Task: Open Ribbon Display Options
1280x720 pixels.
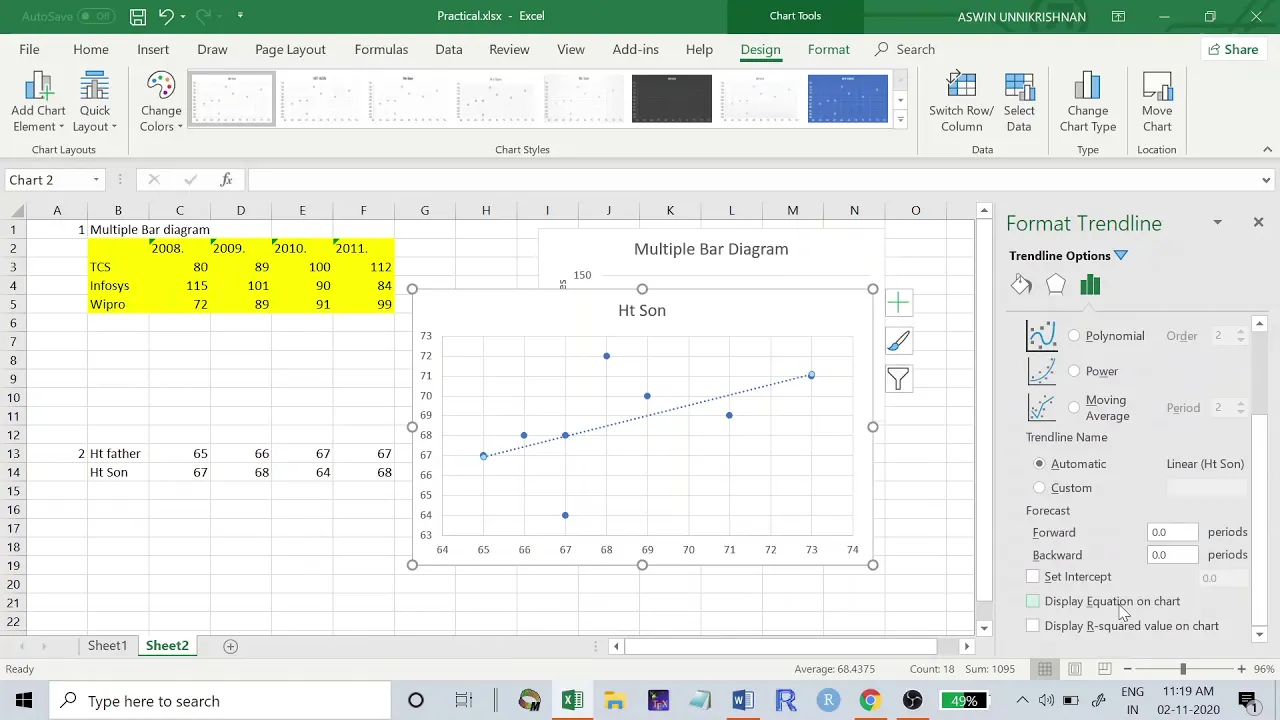Action: click(x=1118, y=16)
